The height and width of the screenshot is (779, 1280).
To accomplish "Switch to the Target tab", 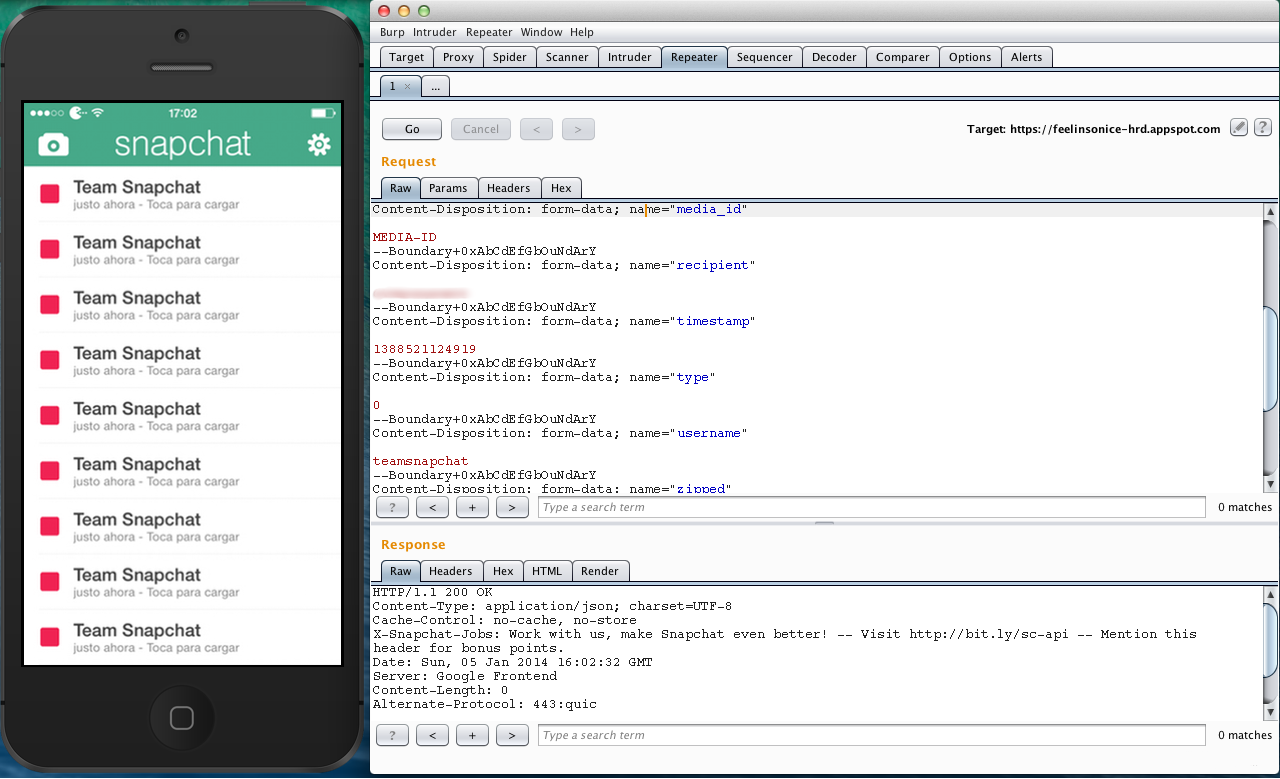I will point(407,57).
